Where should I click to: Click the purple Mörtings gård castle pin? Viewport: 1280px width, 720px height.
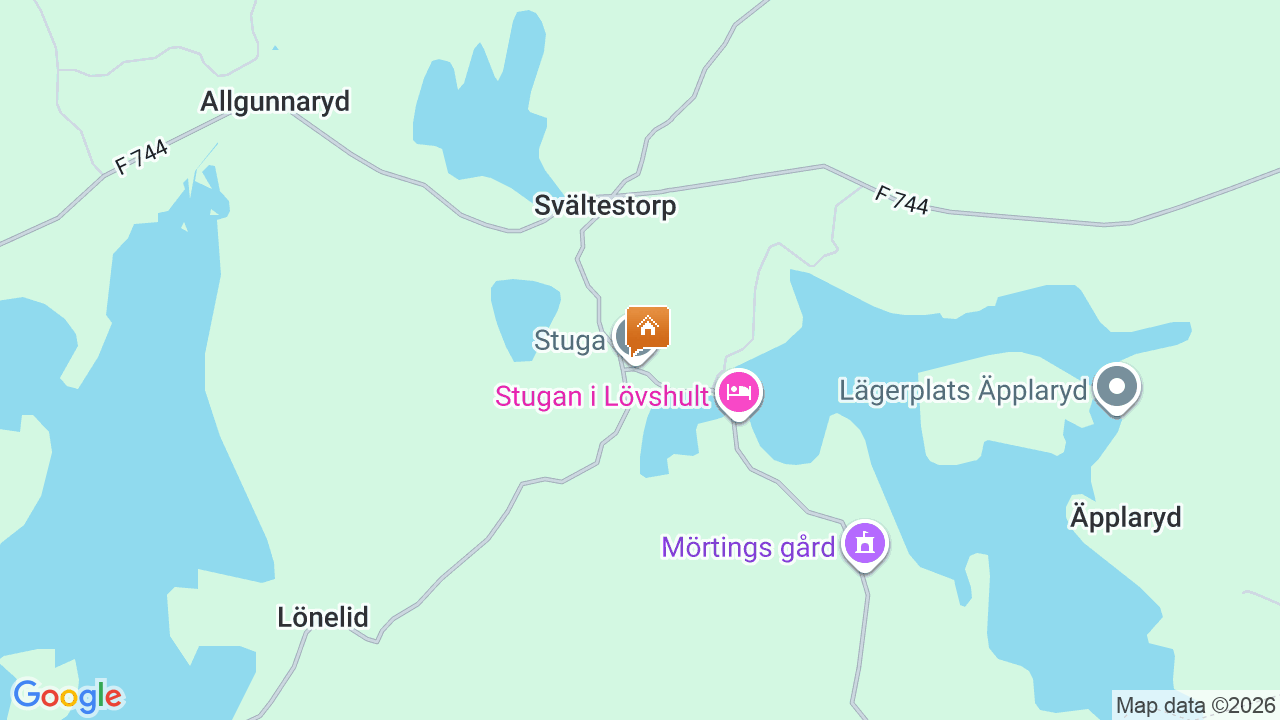tap(865, 545)
